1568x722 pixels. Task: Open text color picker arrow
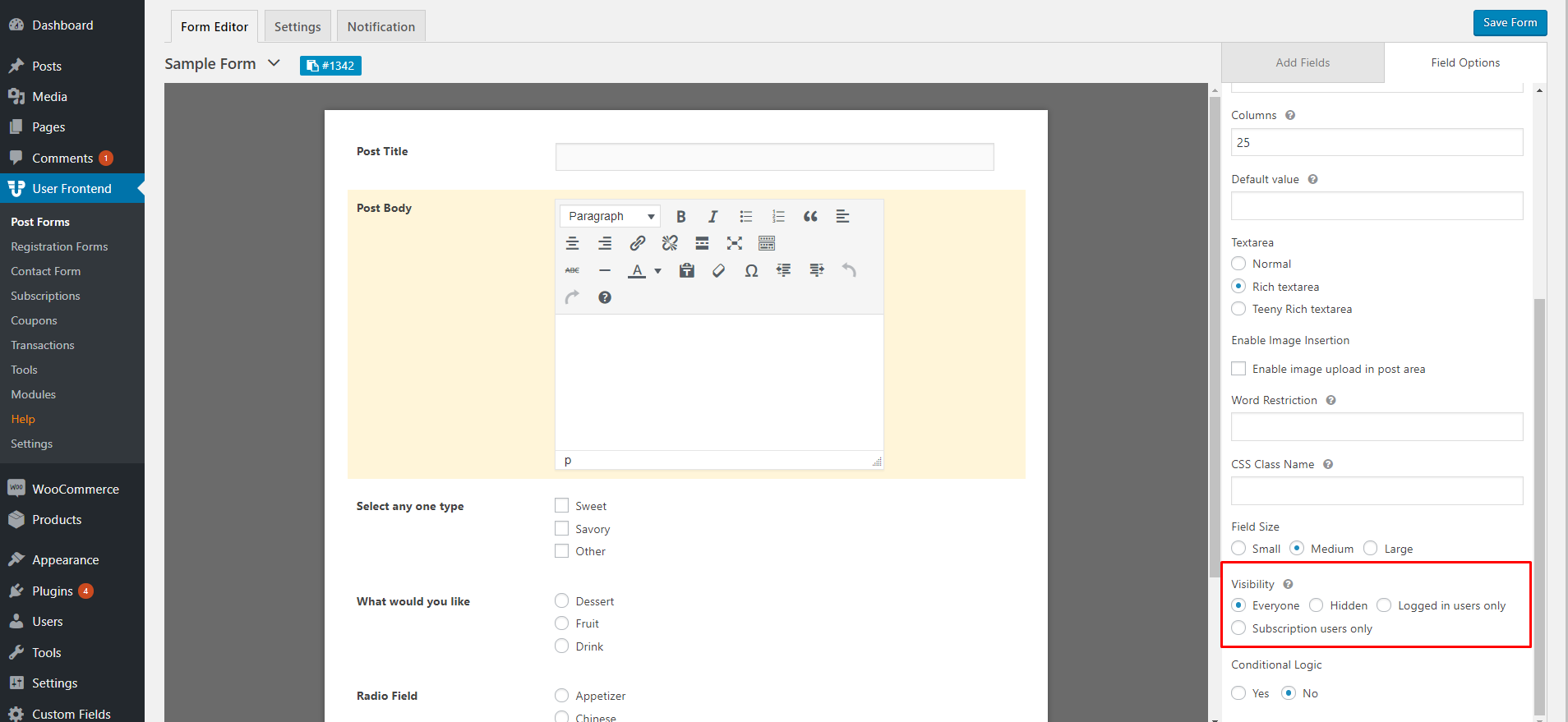[x=657, y=270]
